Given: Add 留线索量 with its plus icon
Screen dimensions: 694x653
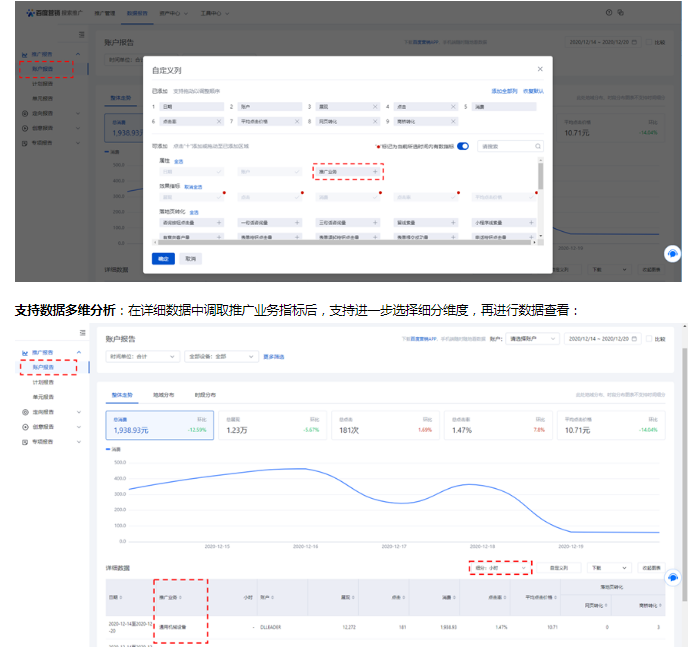Looking at the screenshot, I should (453, 223).
